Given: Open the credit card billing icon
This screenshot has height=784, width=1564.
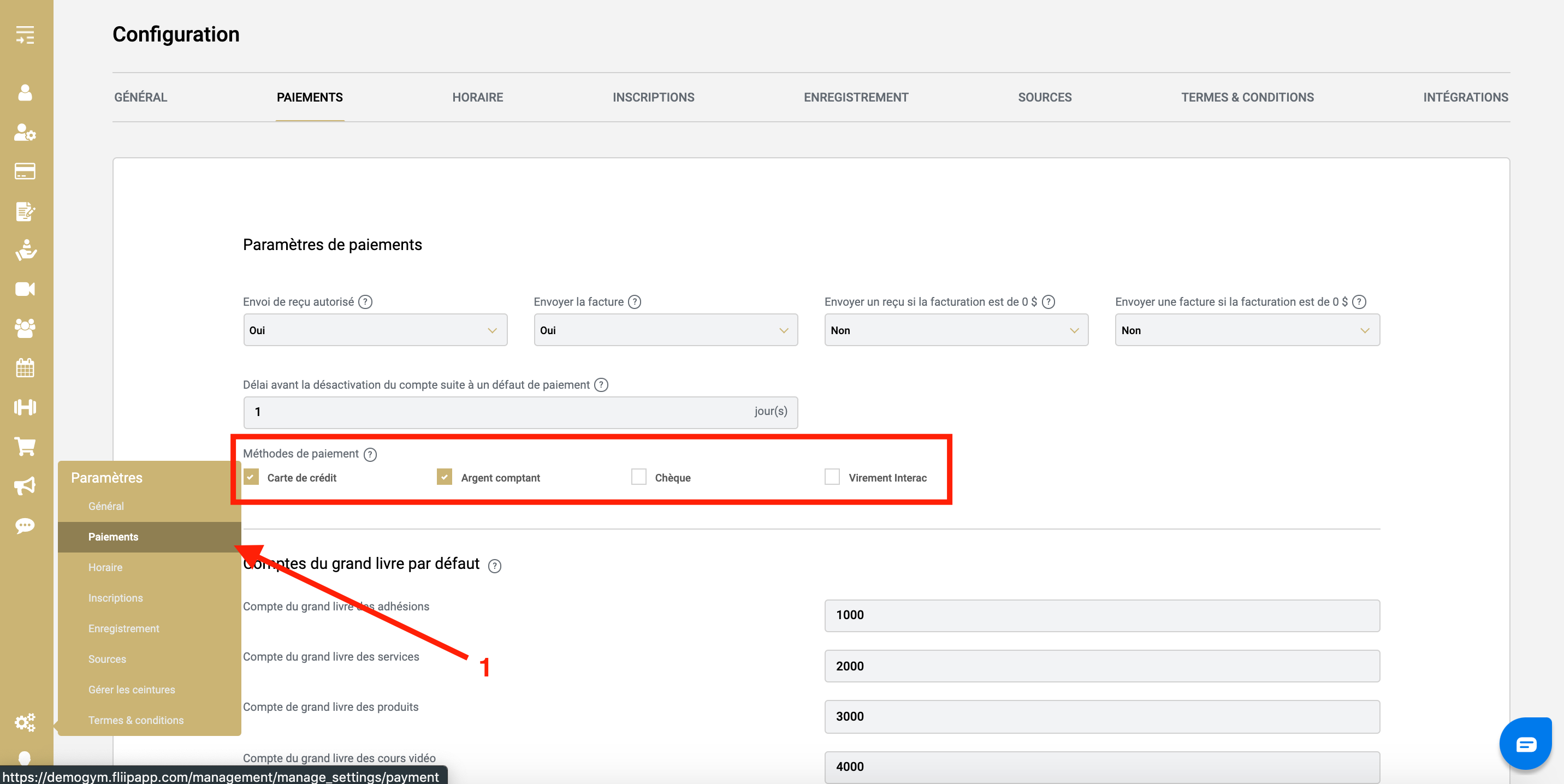Looking at the screenshot, I should (25, 172).
